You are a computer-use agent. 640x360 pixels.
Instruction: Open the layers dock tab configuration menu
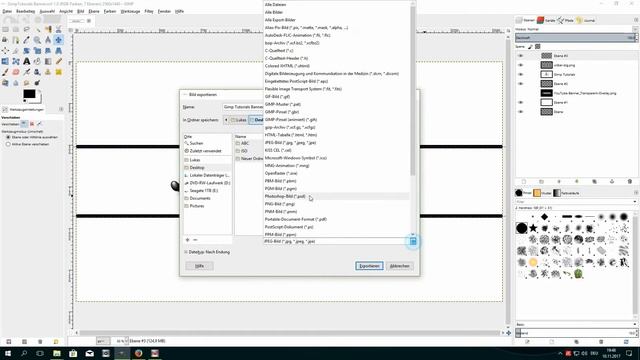636,20
